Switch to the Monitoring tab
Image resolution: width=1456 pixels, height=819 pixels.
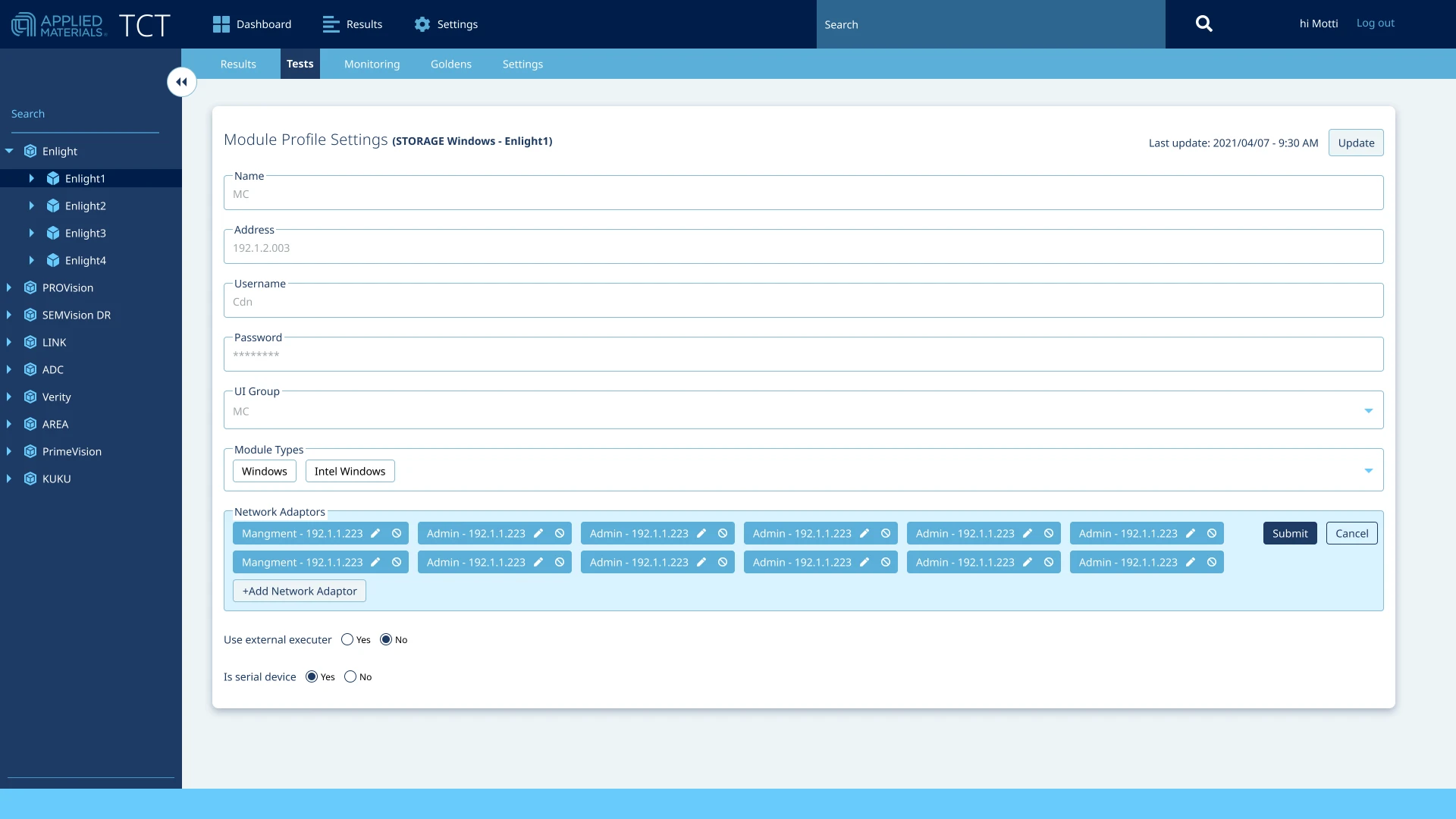pos(372,64)
